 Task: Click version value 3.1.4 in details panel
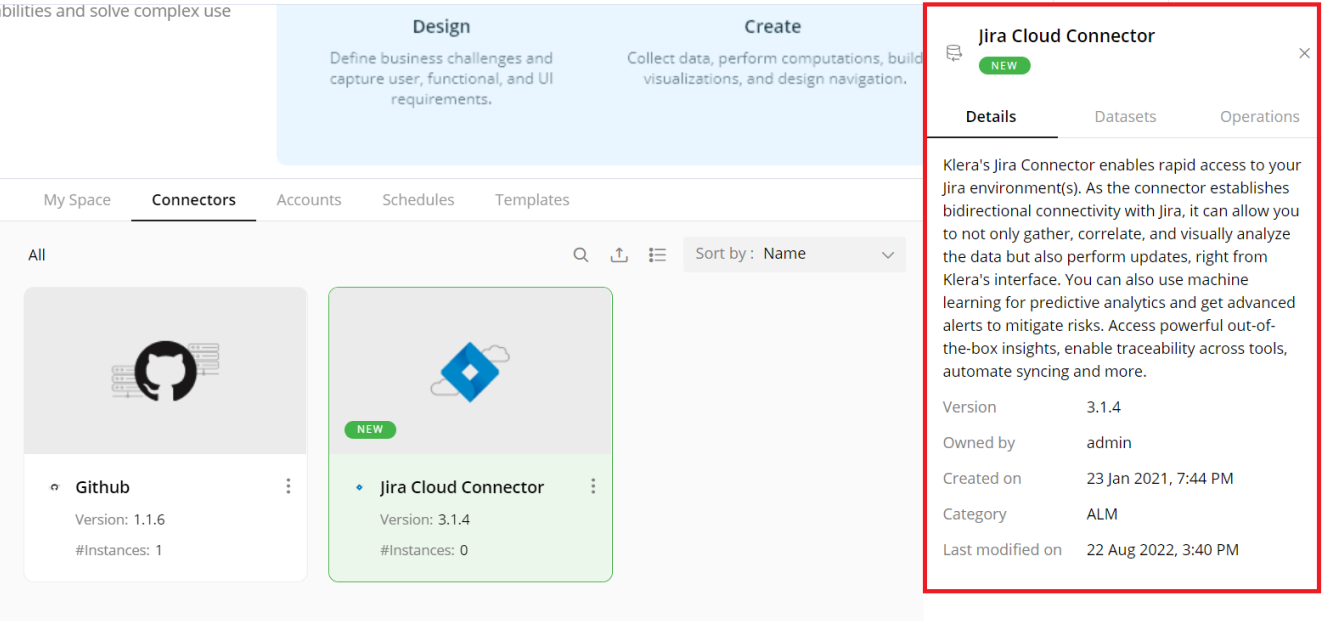point(1104,407)
